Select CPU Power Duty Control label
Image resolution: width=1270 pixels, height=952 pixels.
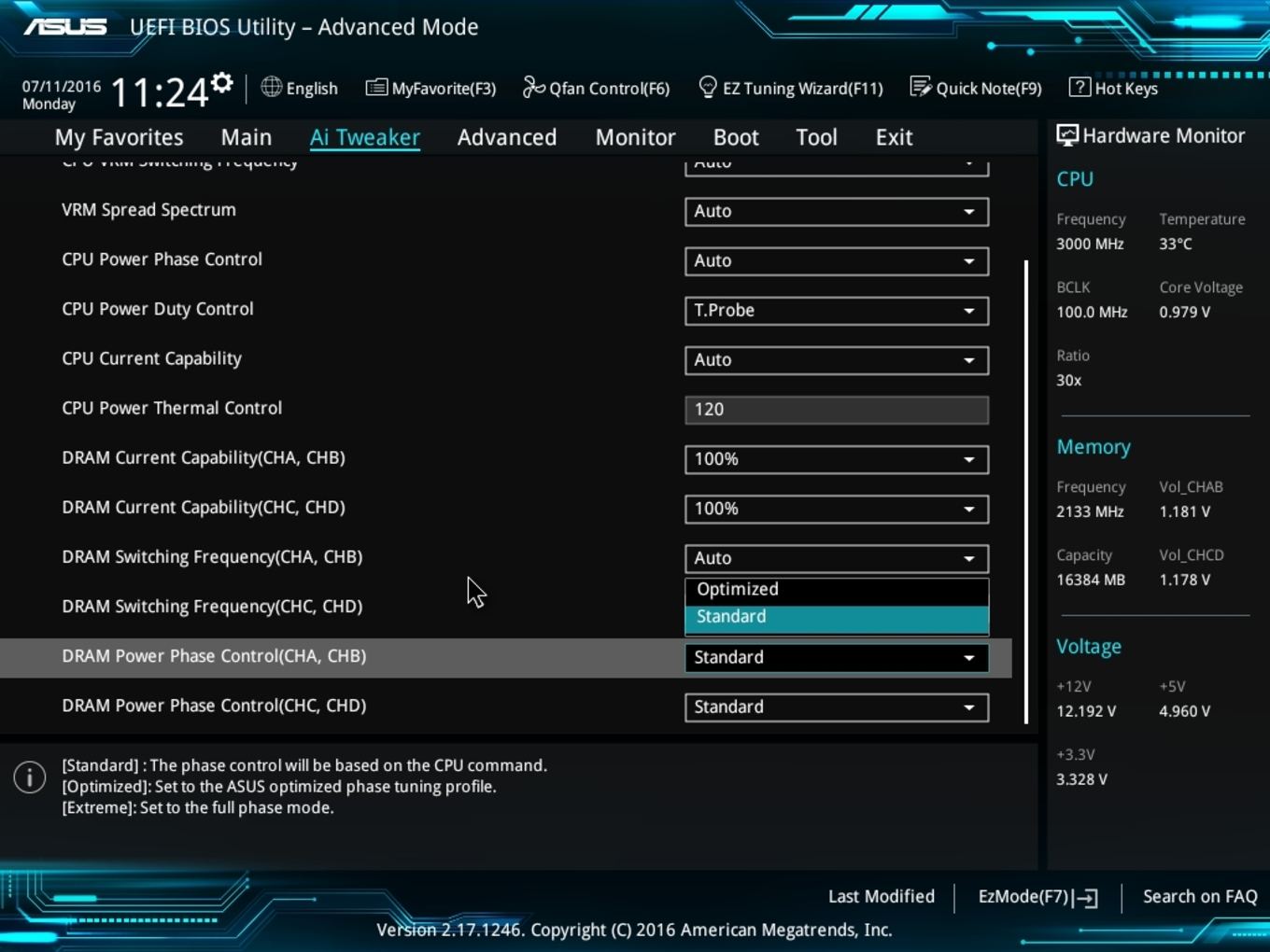point(158,309)
